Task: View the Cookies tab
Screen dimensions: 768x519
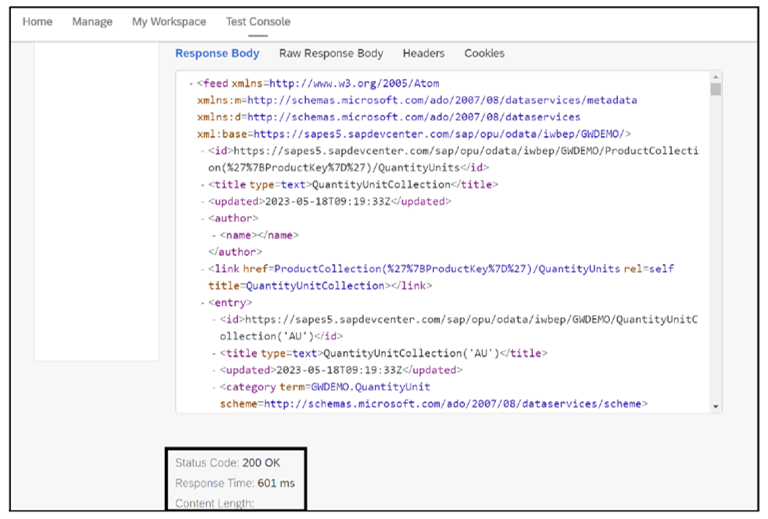Action: [484, 54]
